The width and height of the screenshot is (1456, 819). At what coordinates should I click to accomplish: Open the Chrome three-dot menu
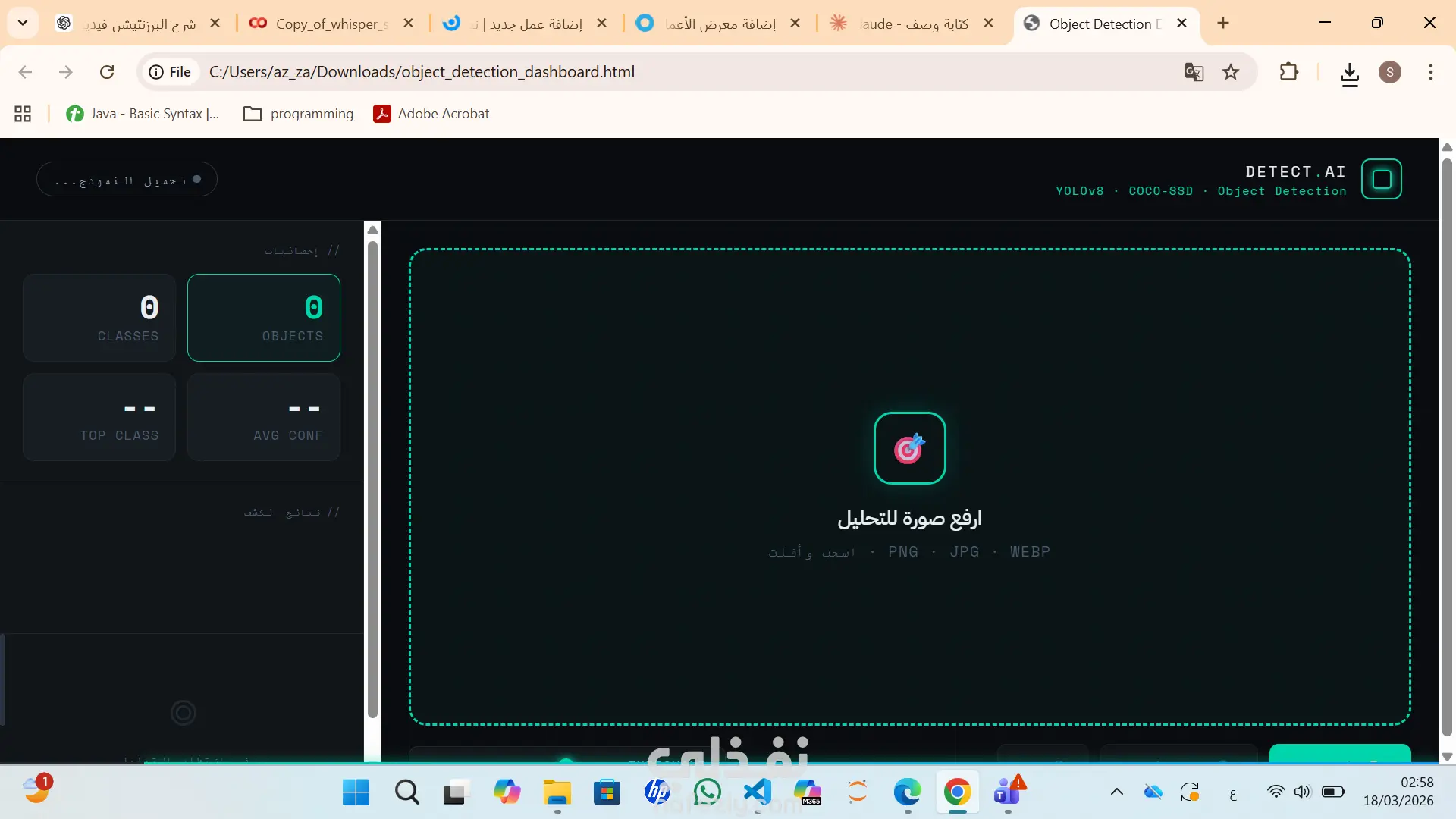(1430, 72)
